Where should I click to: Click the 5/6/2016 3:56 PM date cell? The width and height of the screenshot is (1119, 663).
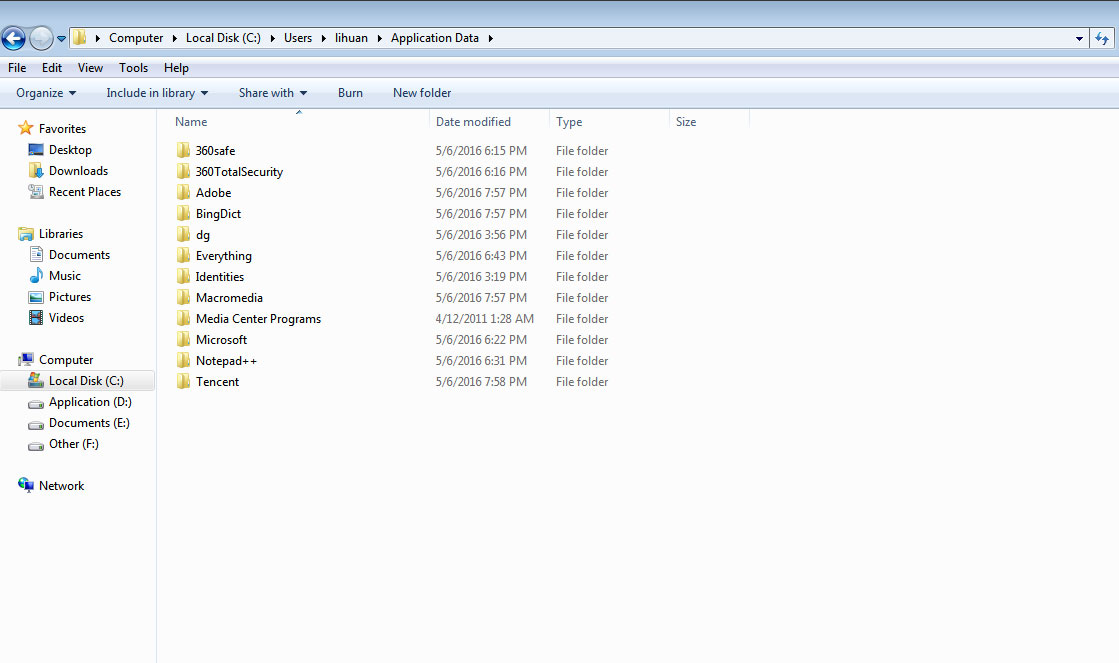(481, 235)
